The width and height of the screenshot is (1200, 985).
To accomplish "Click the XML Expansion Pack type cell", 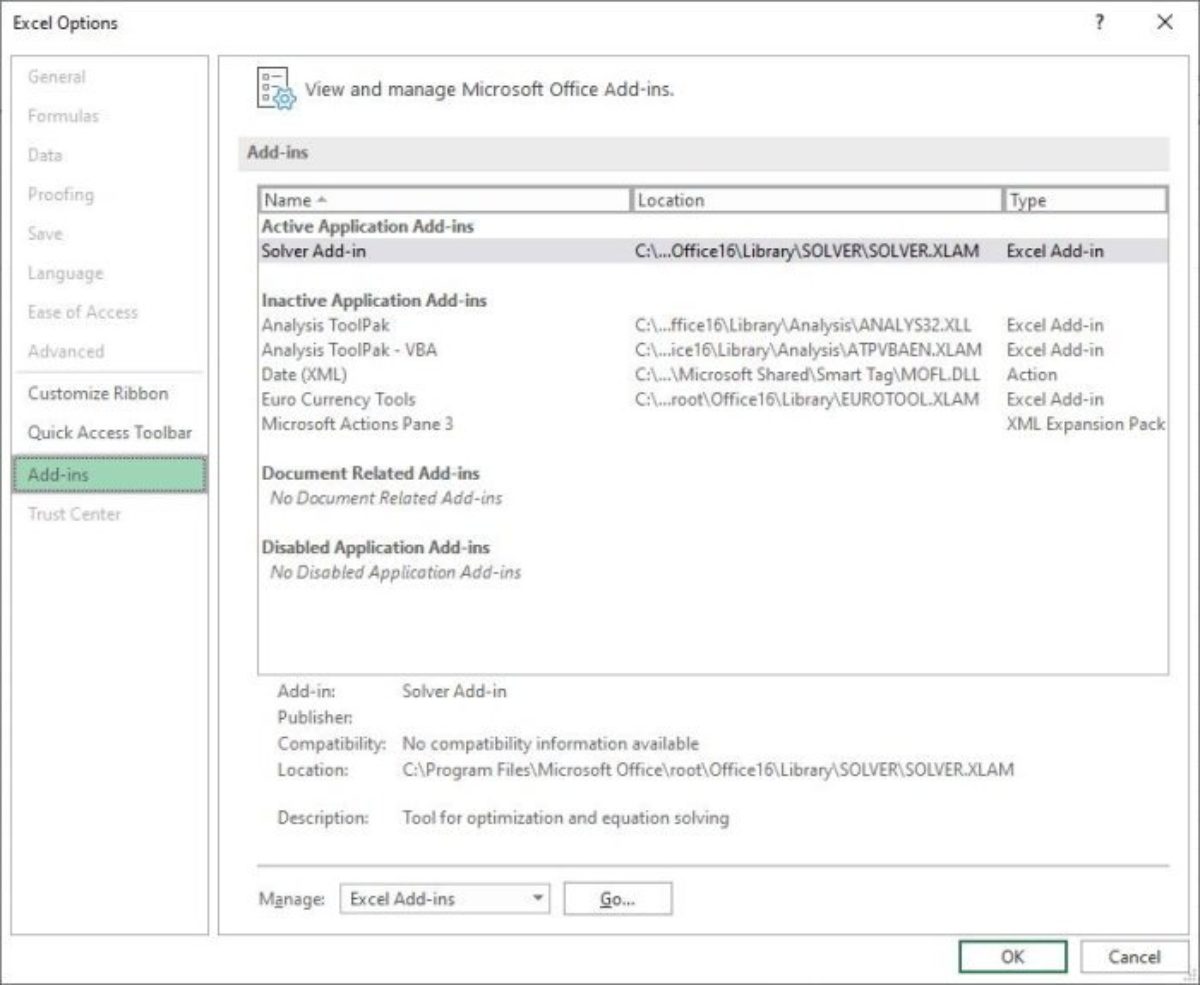I will click(1086, 424).
